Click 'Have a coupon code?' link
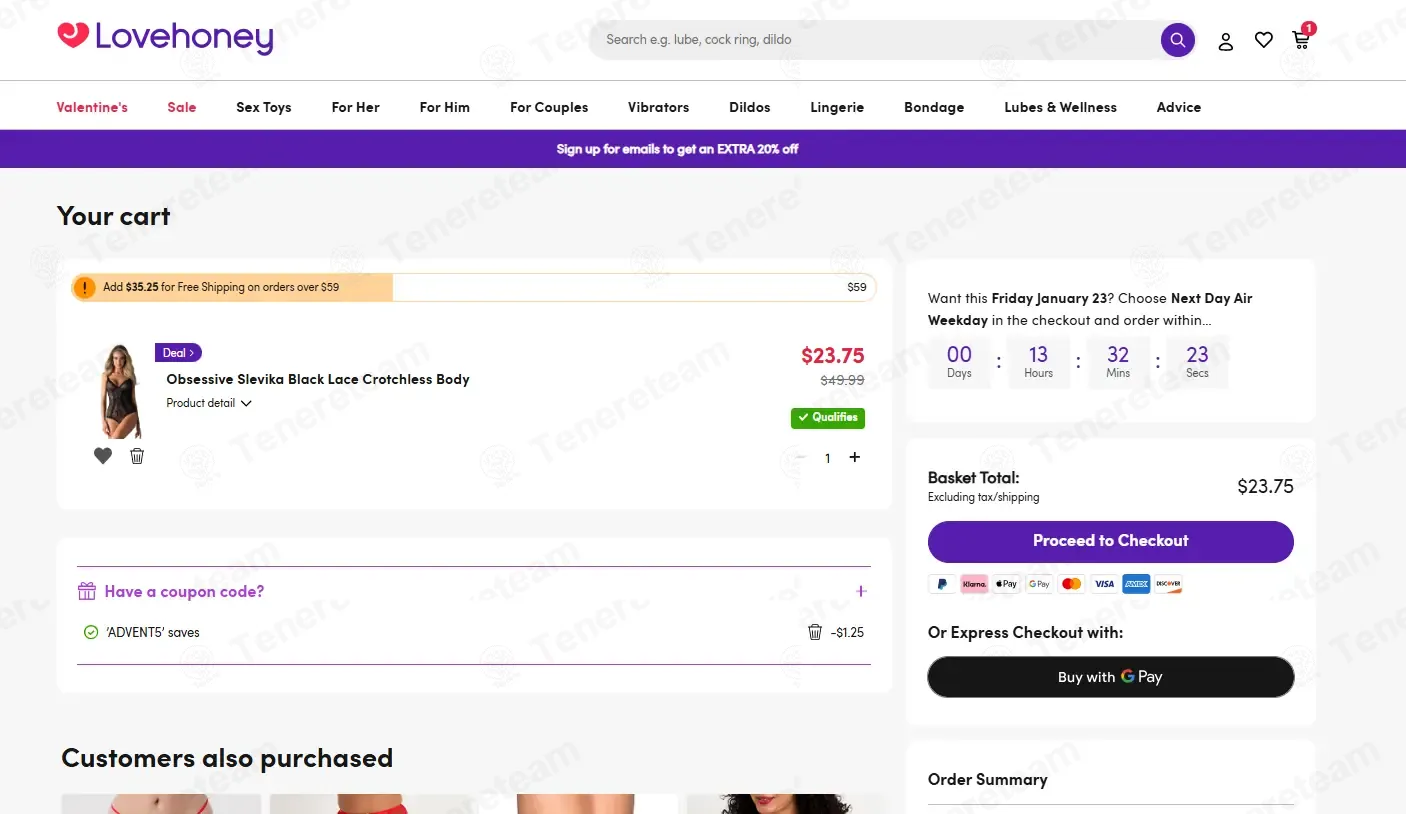The image size is (1406, 814). [x=184, y=591]
